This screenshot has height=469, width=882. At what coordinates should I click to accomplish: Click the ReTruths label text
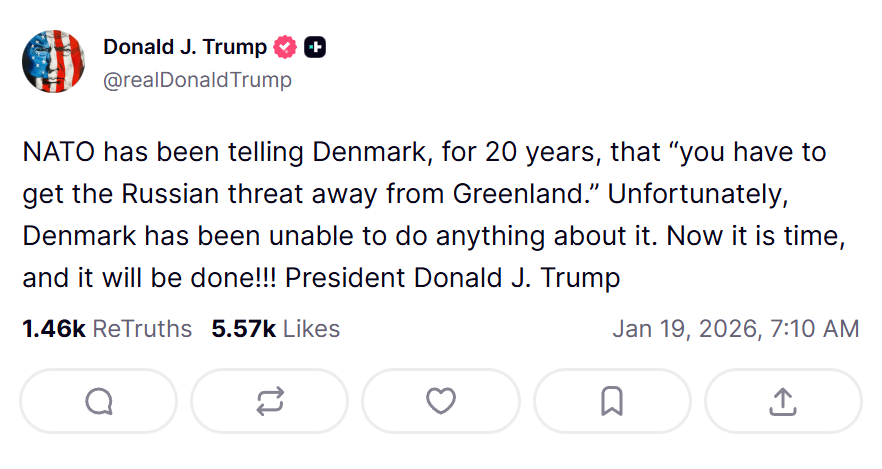(142, 329)
